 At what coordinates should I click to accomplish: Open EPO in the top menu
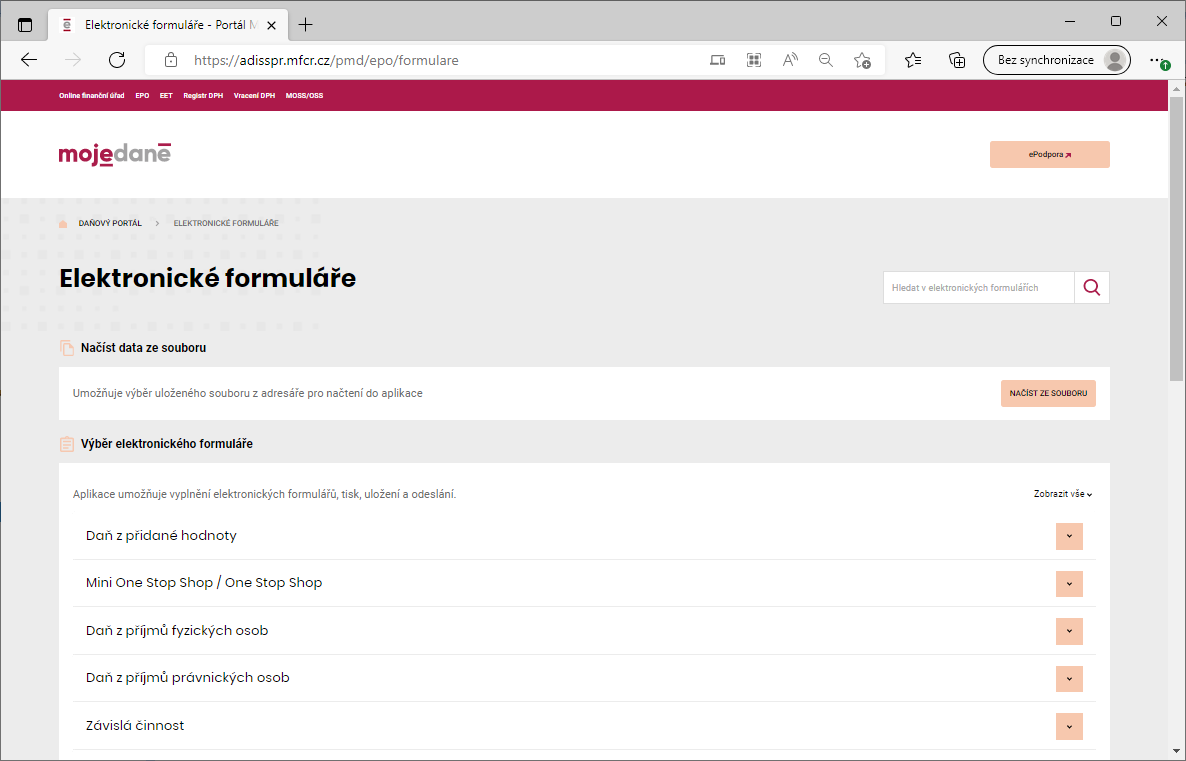click(142, 96)
